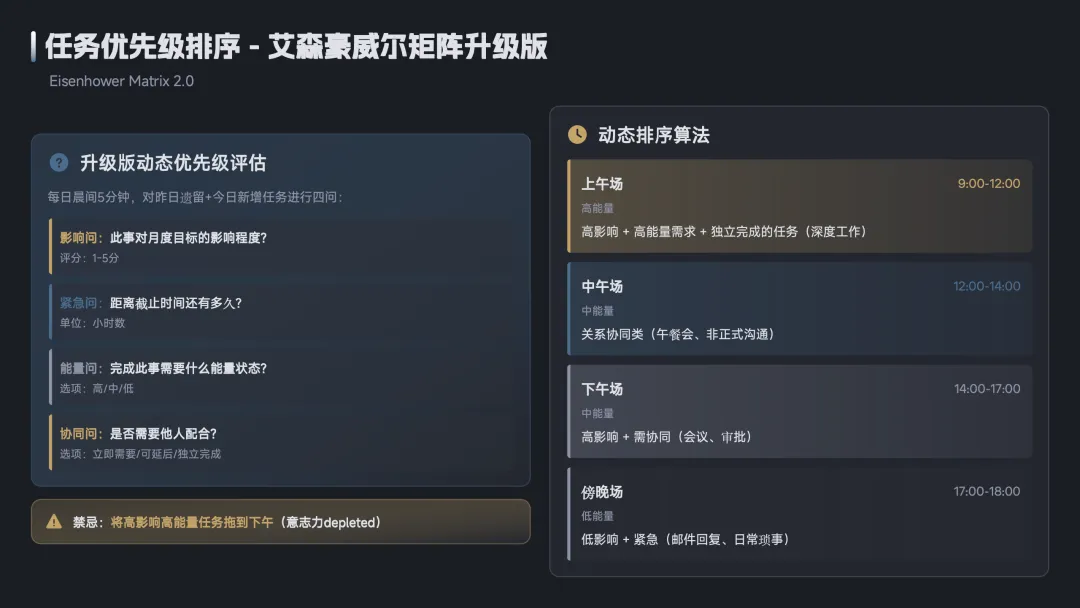Image resolution: width=1080 pixels, height=608 pixels.
Task: Select the 下午场 time block card
Action: click(x=799, y=411)
